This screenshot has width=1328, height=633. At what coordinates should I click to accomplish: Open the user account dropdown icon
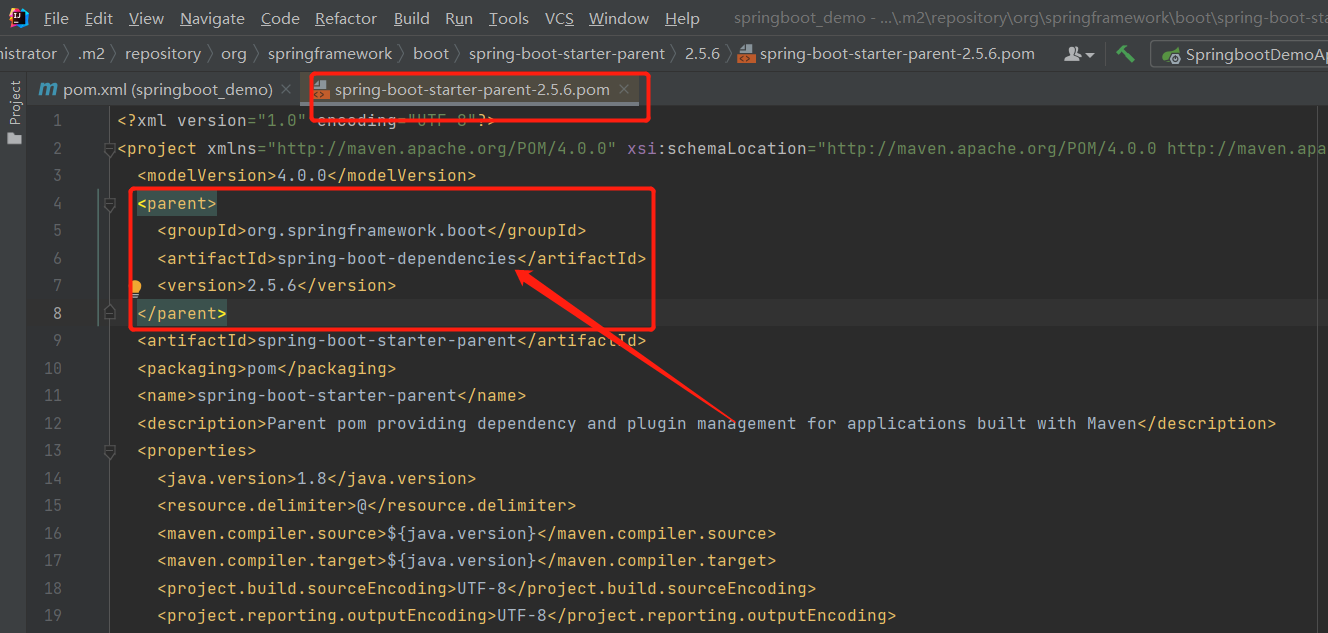click(1079, 54)
